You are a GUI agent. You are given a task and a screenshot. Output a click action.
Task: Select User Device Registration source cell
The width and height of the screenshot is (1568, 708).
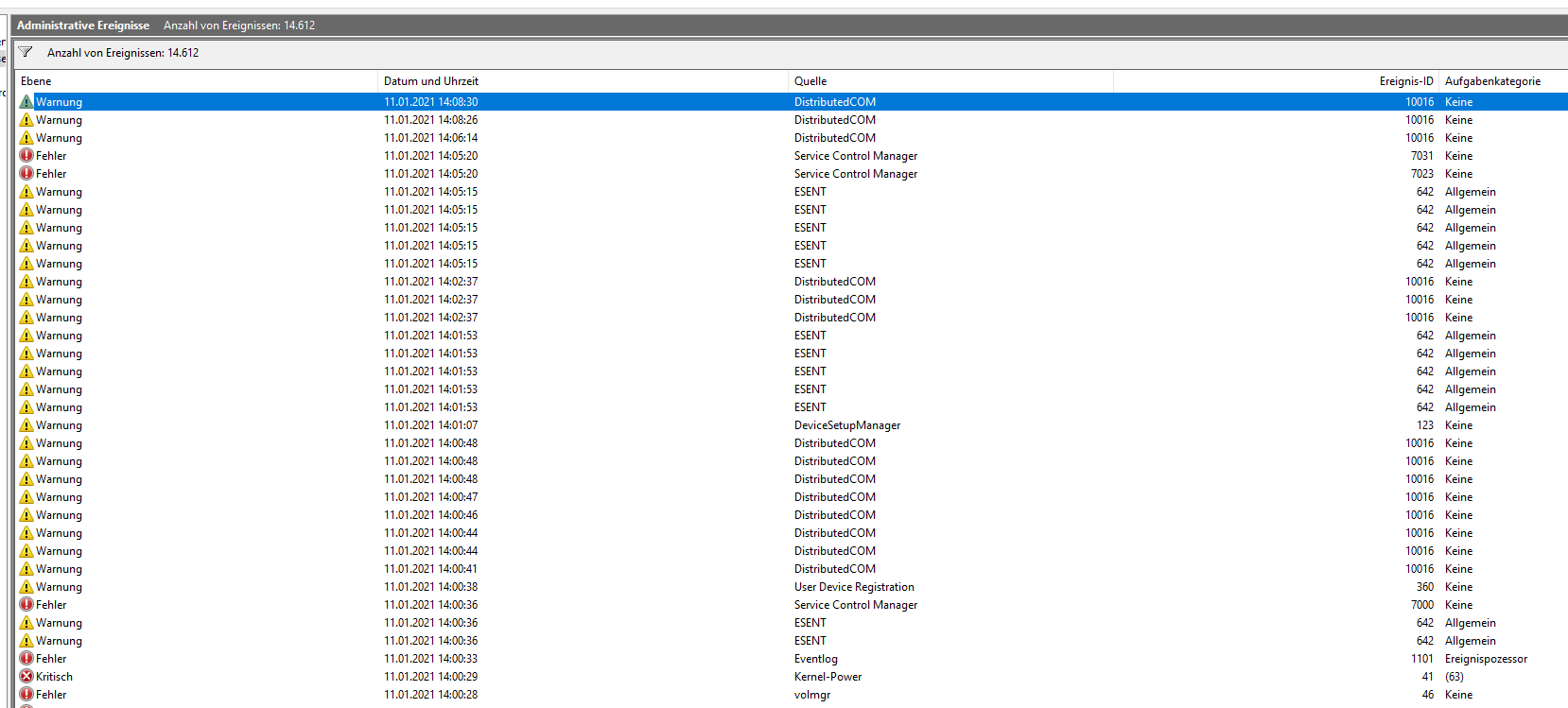(x=854, y=586)
